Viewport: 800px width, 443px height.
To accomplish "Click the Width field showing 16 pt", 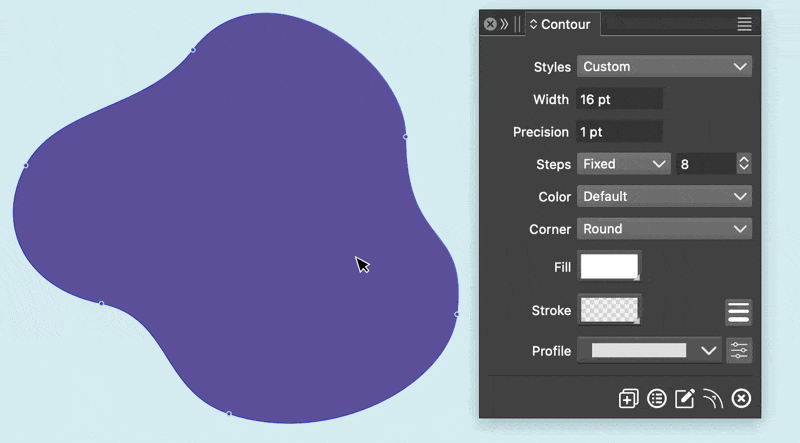I will (x=619, y=100).
